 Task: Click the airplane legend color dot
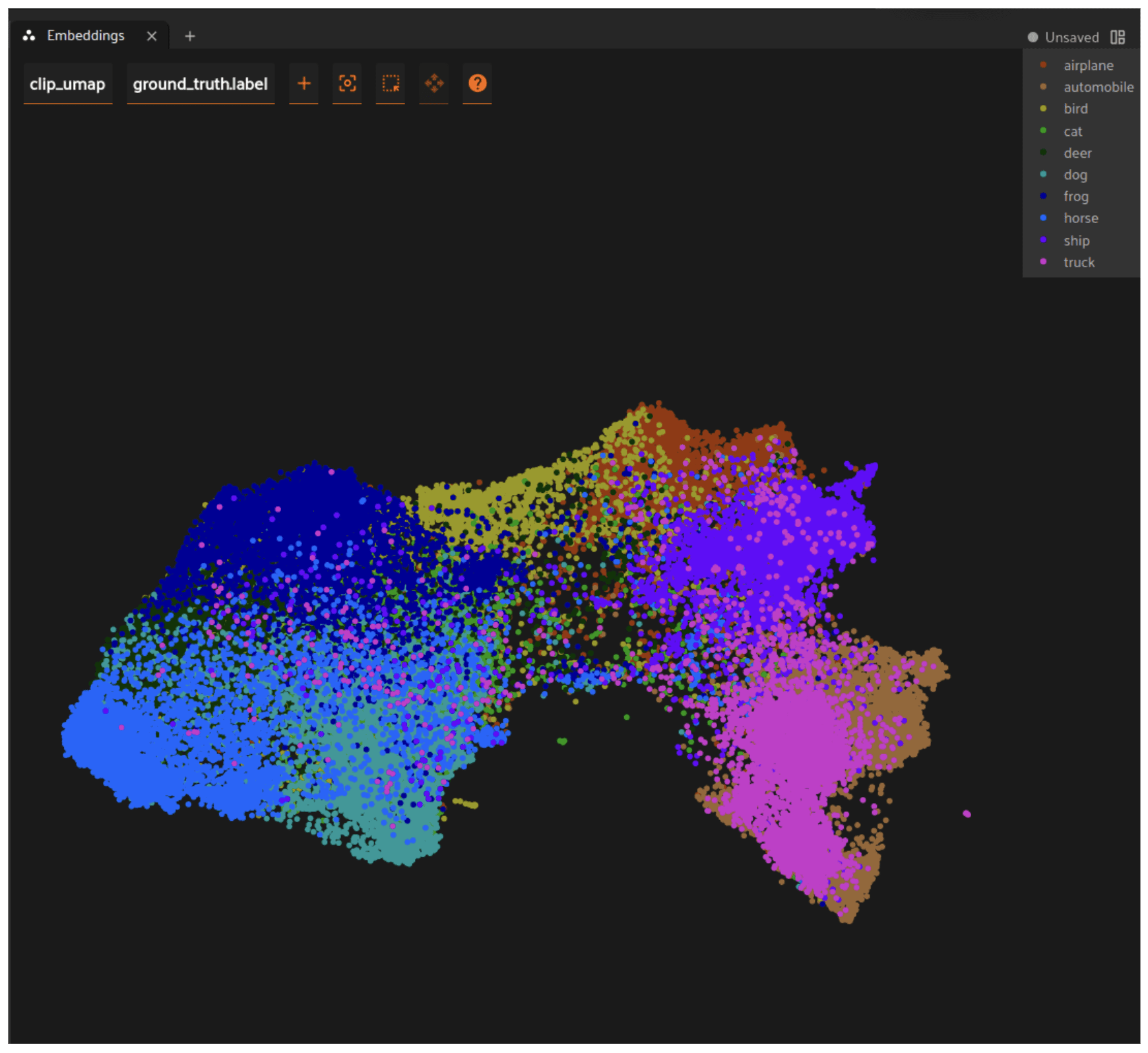(1043, 65)
